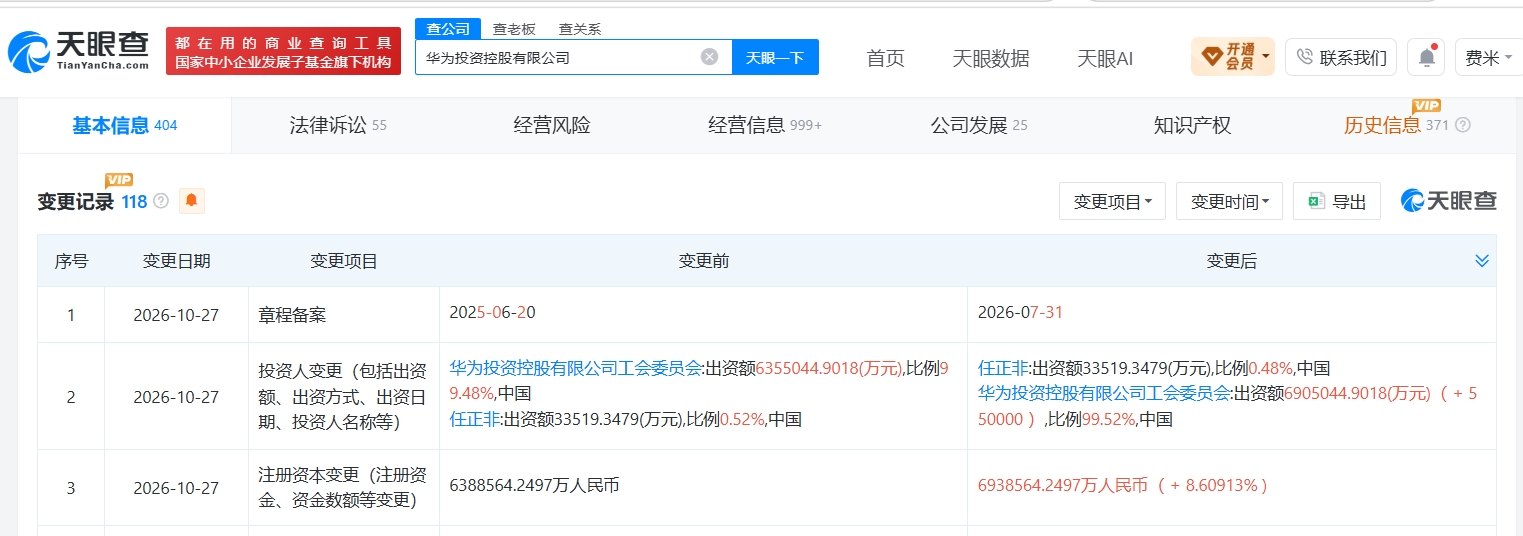Expand the 开通会员 dropdown arrow
This screenshot has height=536, width=1523.
coord(1266,56)
